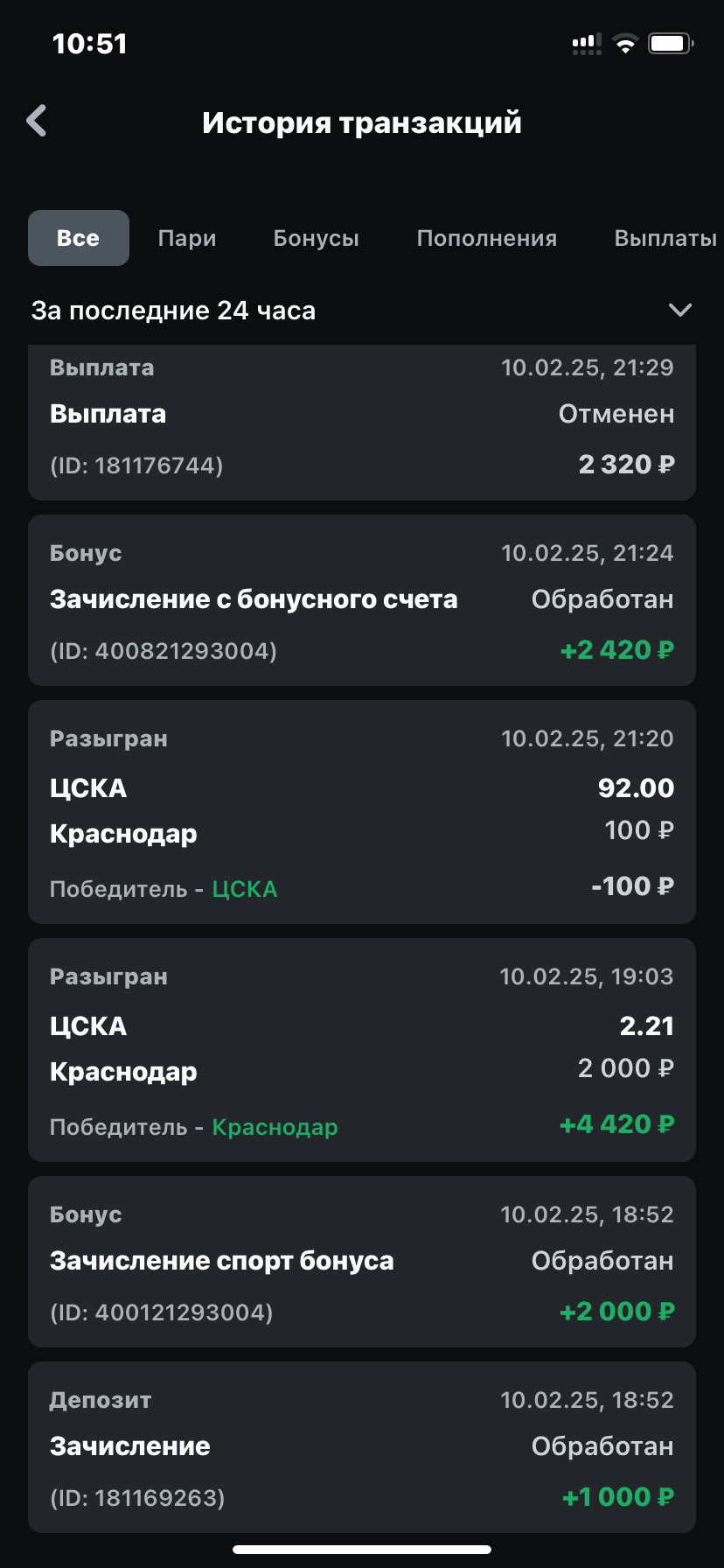Expand the period filter chevron

pos(679,311)
